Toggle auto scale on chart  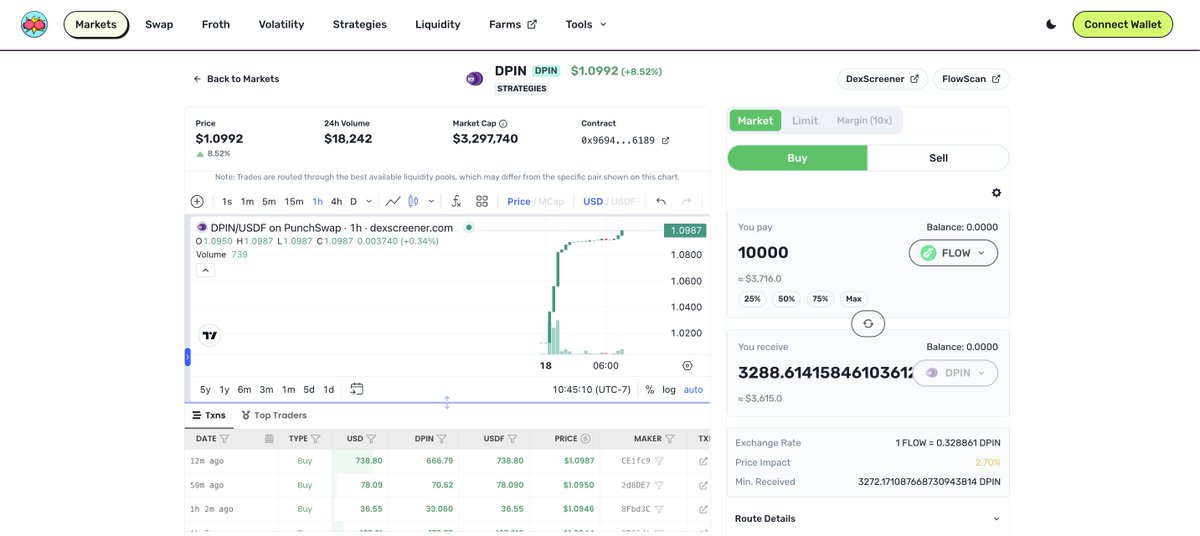tap(693, 389)
